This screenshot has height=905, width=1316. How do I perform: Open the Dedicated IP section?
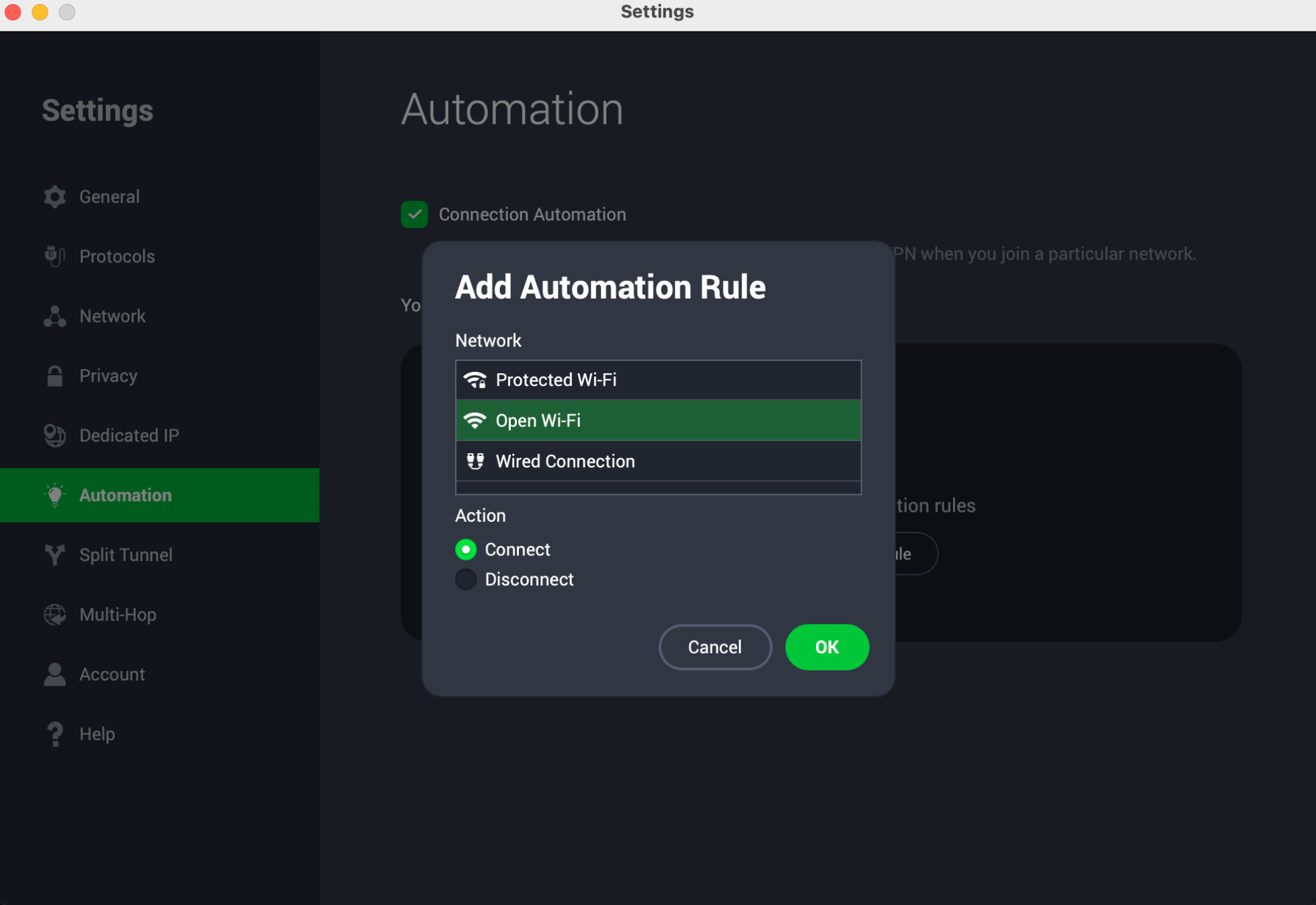[160, 436]
